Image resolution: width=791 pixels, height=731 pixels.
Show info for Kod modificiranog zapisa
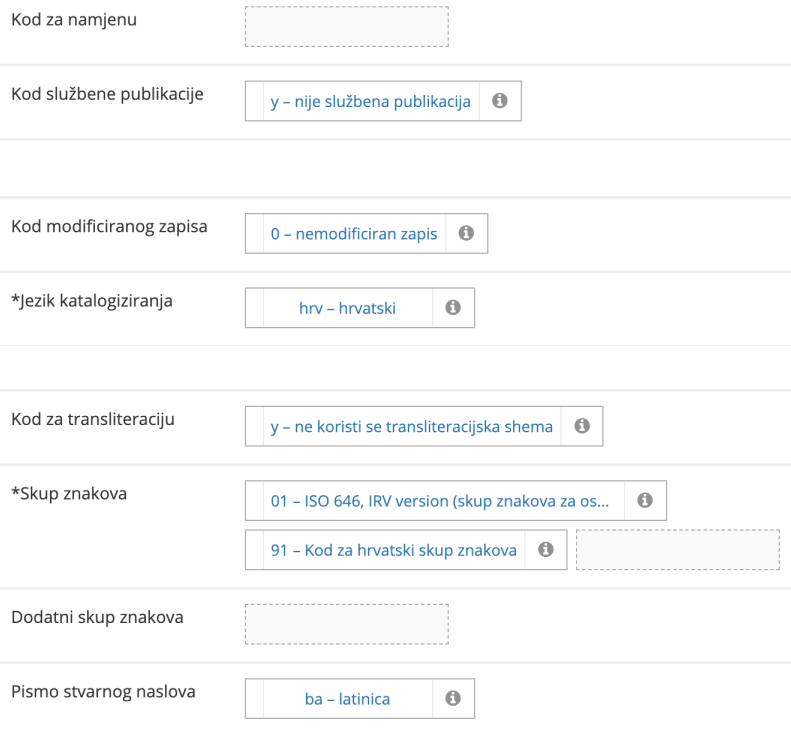pyautogui.click(x=466, y=233)
